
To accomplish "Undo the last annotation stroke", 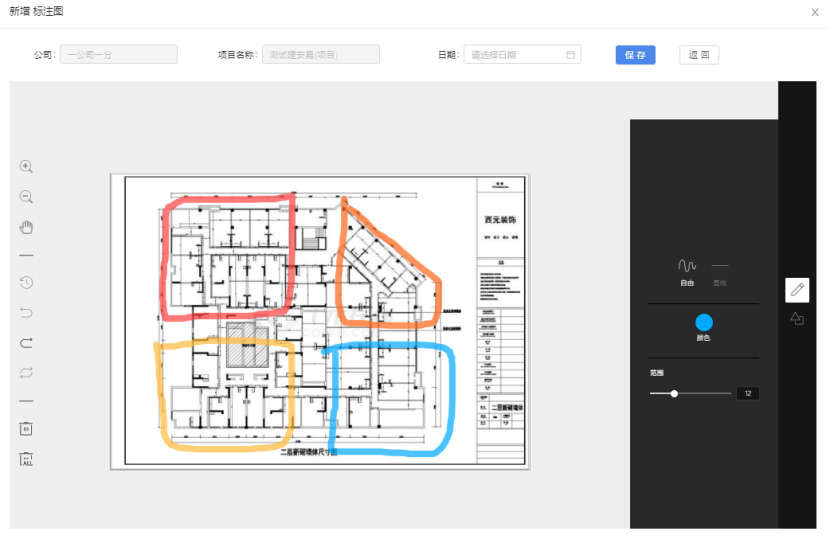I will (x=27, y=313).
